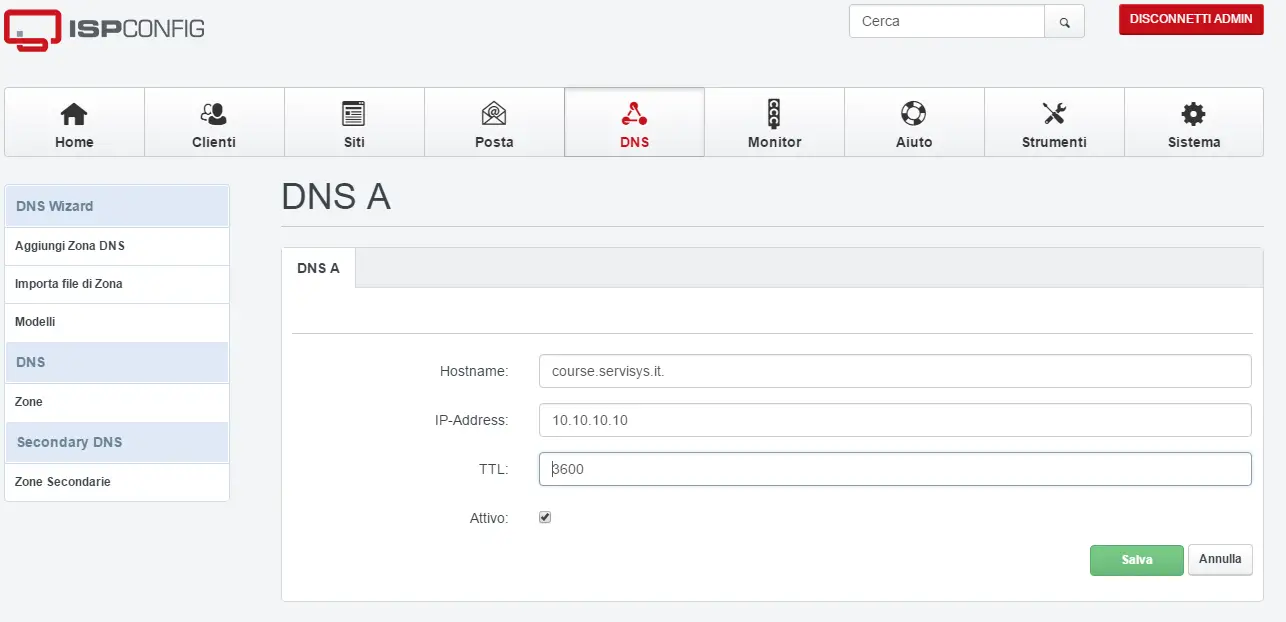Click the search magnifier button

click(1065, 21)
